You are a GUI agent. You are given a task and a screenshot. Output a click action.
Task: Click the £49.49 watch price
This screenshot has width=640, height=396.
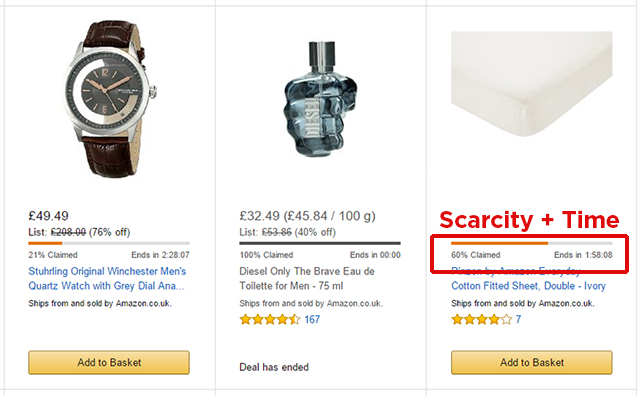pos(48,216)
